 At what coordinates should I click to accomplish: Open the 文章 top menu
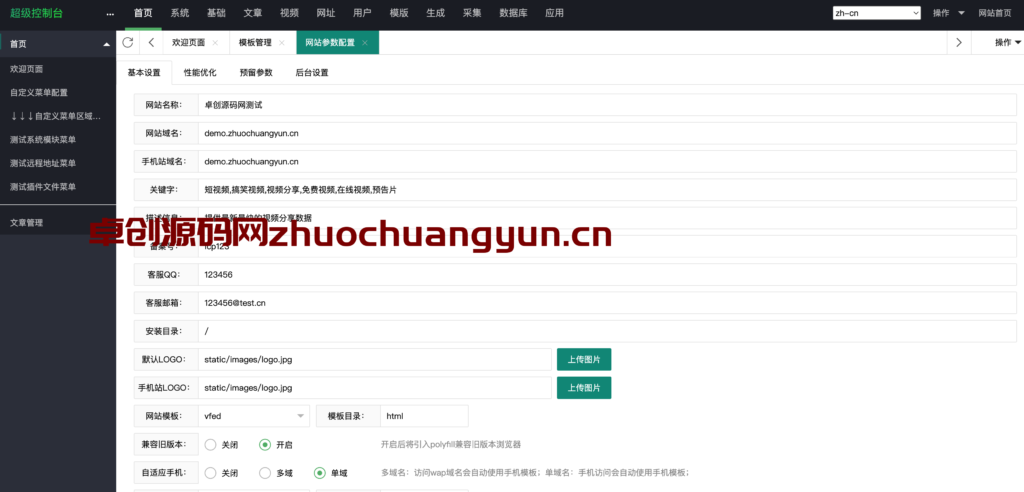pos(253,14)
